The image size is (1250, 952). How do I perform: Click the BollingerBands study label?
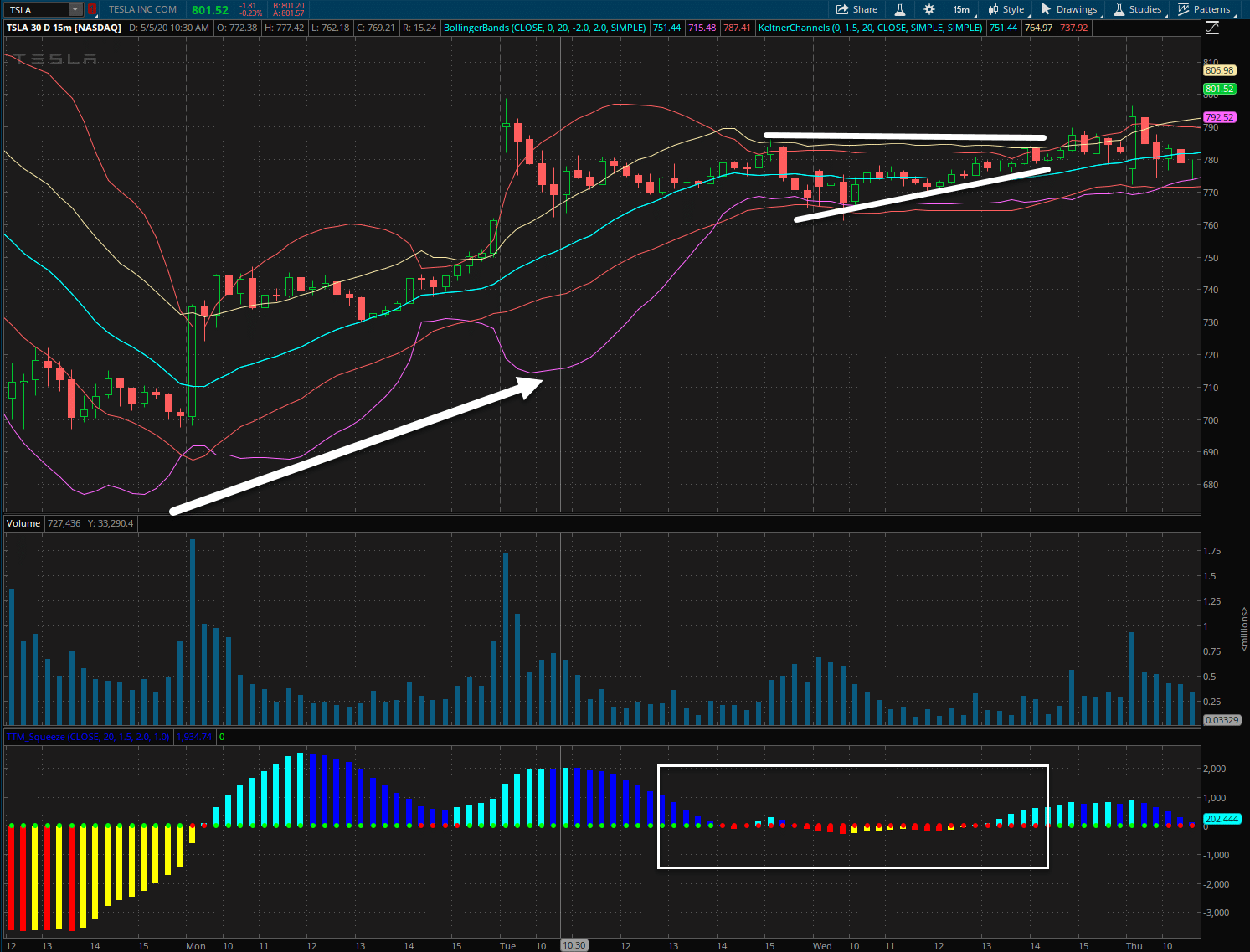point(545,28)
